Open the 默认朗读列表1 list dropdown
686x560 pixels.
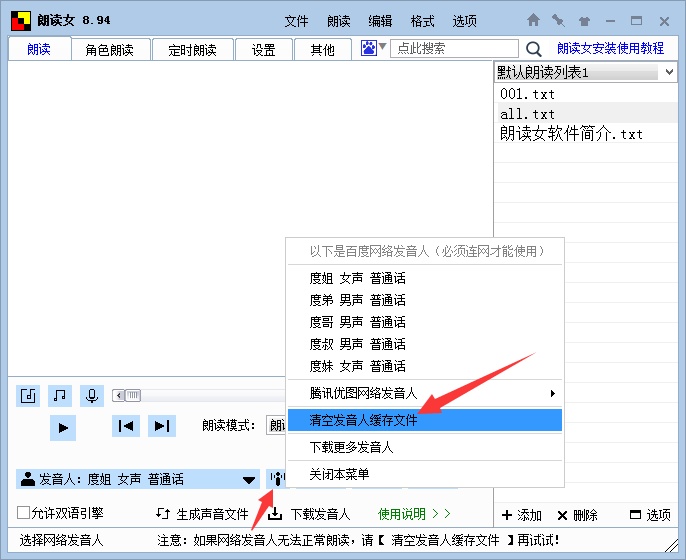coord(669,72)
